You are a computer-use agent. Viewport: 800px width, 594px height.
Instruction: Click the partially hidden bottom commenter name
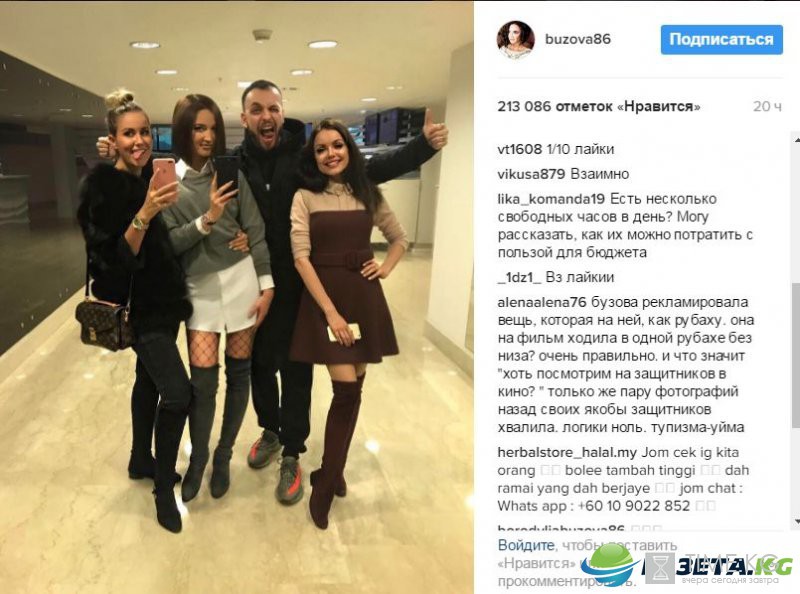561,528
